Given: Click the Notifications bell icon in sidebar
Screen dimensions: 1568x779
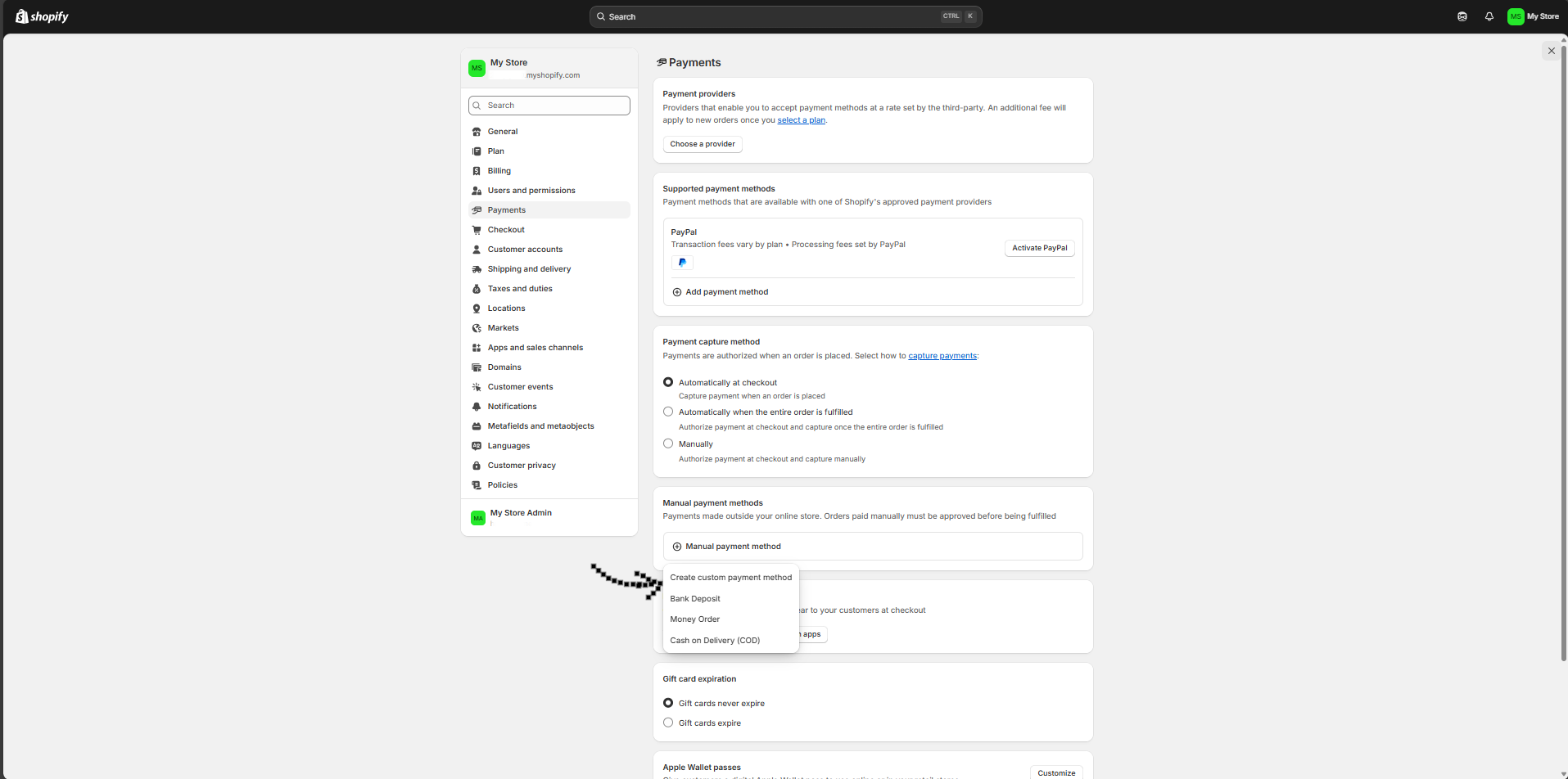Looking at the screenshot, I should pos(477,407).
